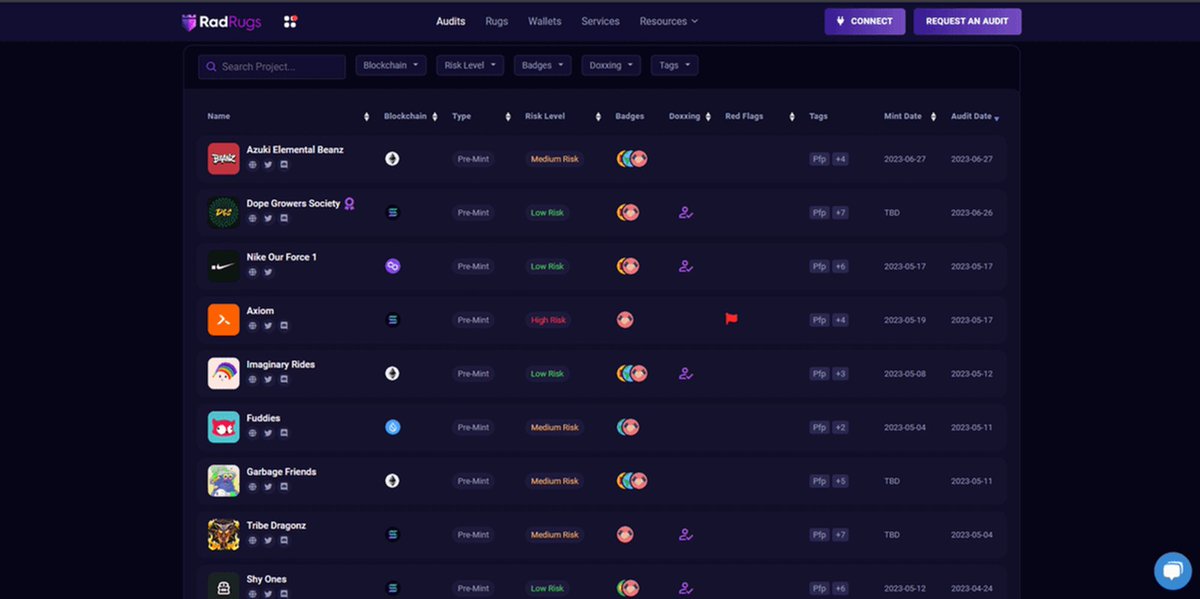Click the doxxed user icon in Dope Growers Society row
1200x599 pixels.
685,212
